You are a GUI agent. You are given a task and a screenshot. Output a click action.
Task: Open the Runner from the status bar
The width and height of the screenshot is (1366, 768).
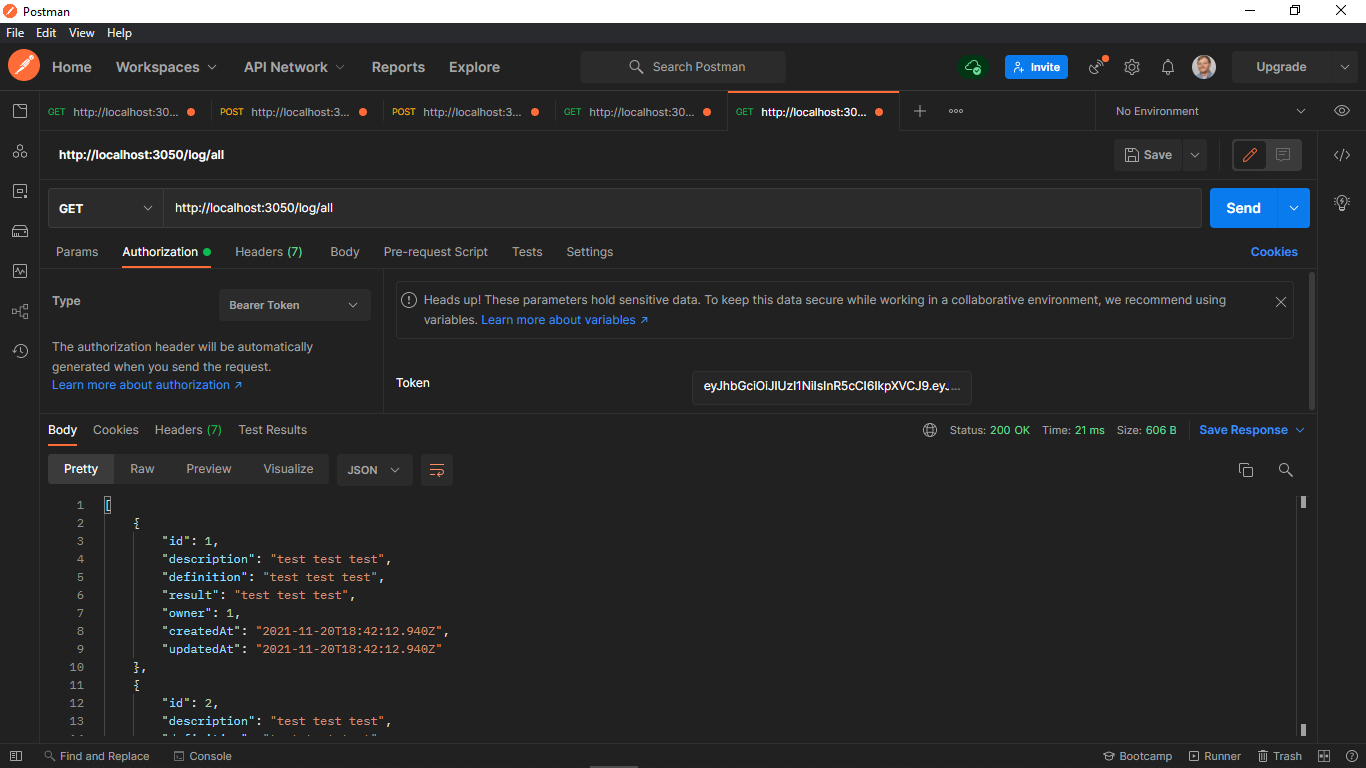[1215, 756]
